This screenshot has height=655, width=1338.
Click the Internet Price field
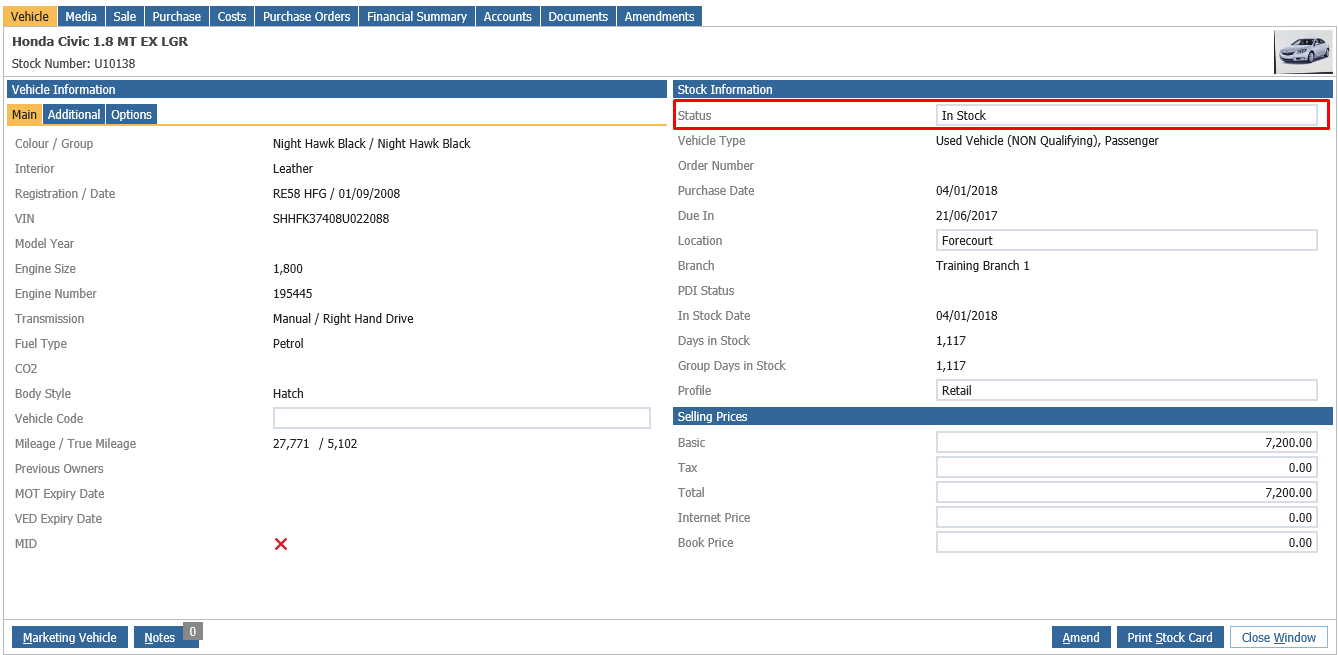(x=1127, y=518)
